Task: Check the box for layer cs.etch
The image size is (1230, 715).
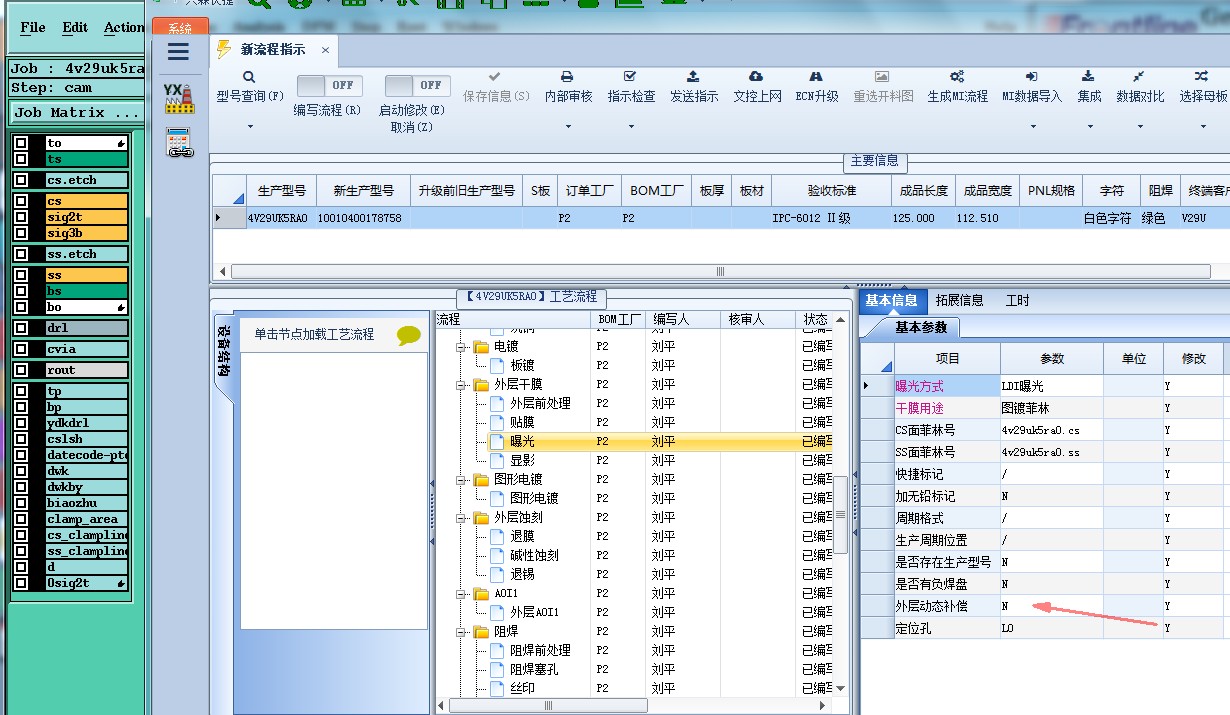Action: [20, 180]
